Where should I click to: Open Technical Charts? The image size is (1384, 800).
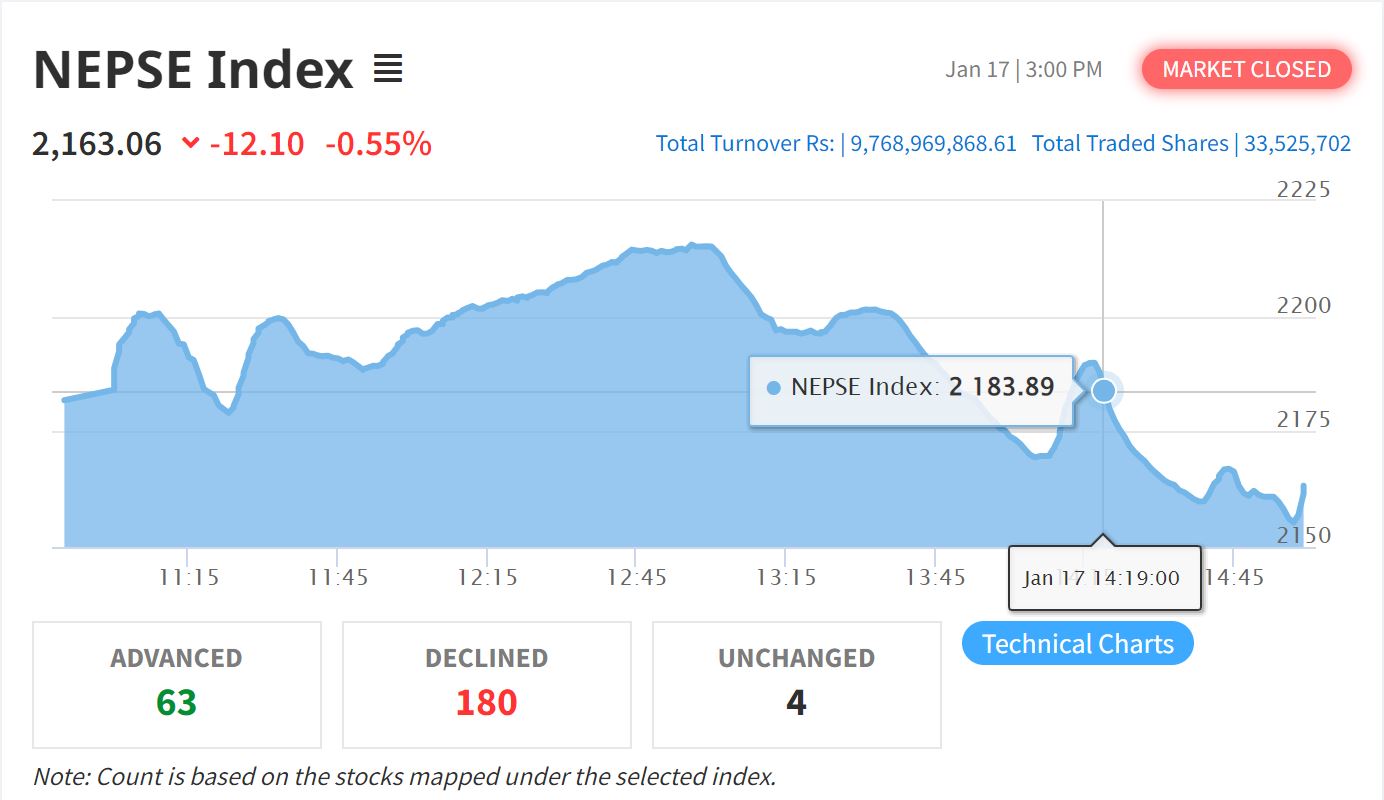(1078, 643)
